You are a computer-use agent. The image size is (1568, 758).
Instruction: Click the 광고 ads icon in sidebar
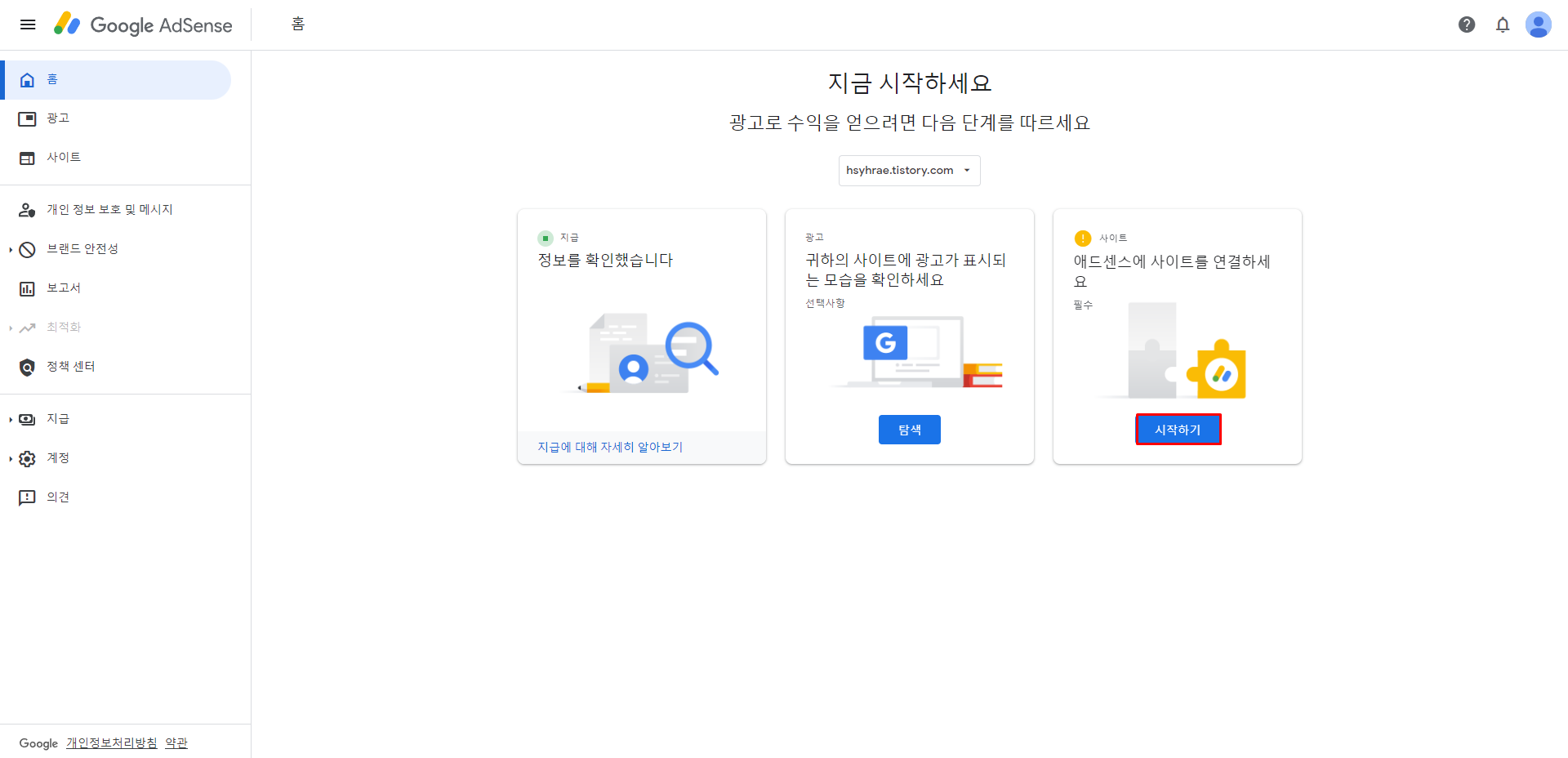coord(27,119)
